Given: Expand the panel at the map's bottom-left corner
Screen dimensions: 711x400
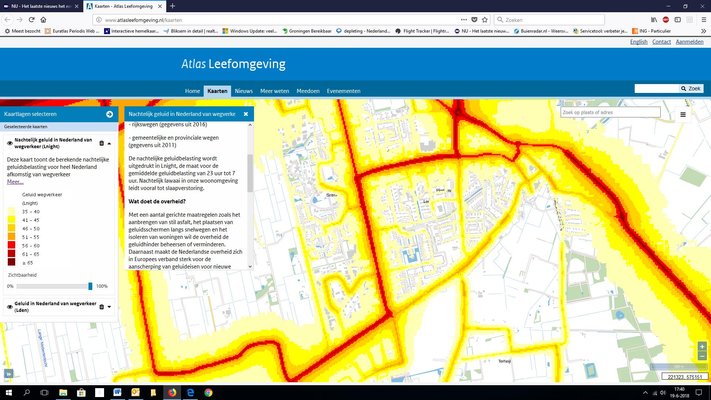Looking at the screenshot, I should 9,374.
